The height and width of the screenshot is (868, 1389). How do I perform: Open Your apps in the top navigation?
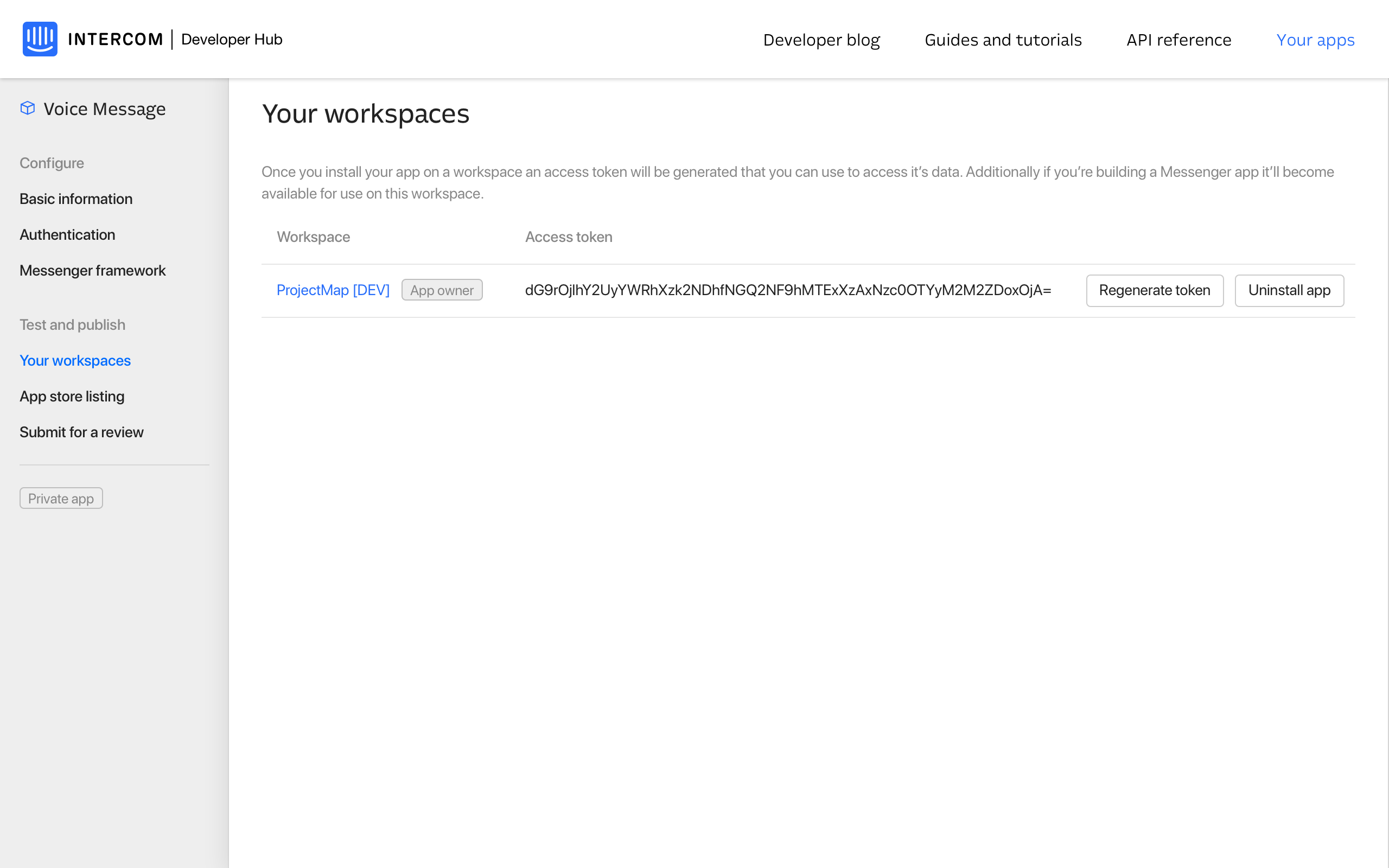click(x=1315, y=40)
